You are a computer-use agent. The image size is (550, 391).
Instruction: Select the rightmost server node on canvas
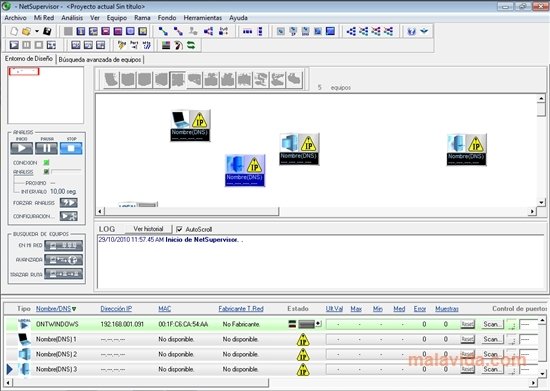[x=467, y=149]
